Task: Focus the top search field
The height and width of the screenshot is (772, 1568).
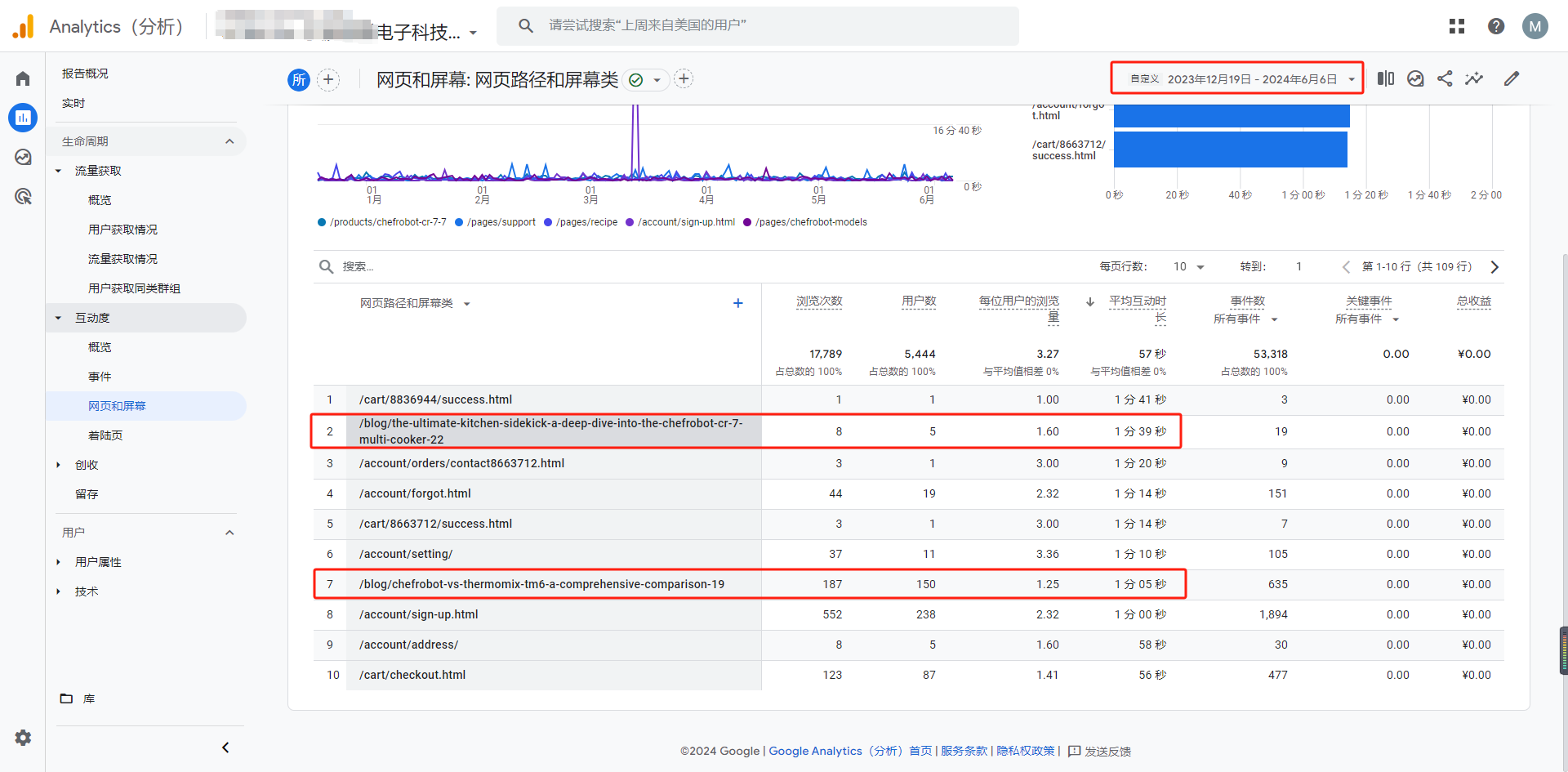Action: 758,26
